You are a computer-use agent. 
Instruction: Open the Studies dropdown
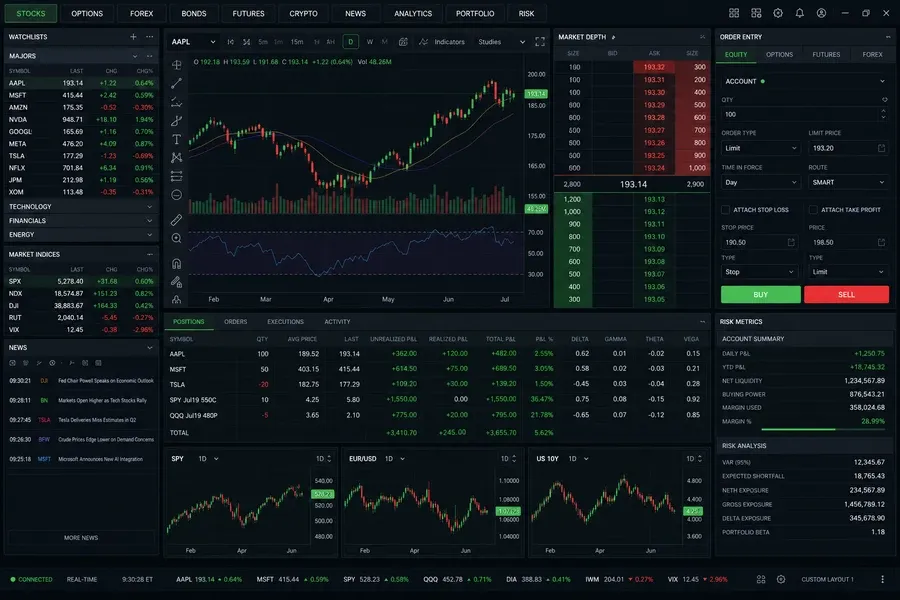point(501,42)
